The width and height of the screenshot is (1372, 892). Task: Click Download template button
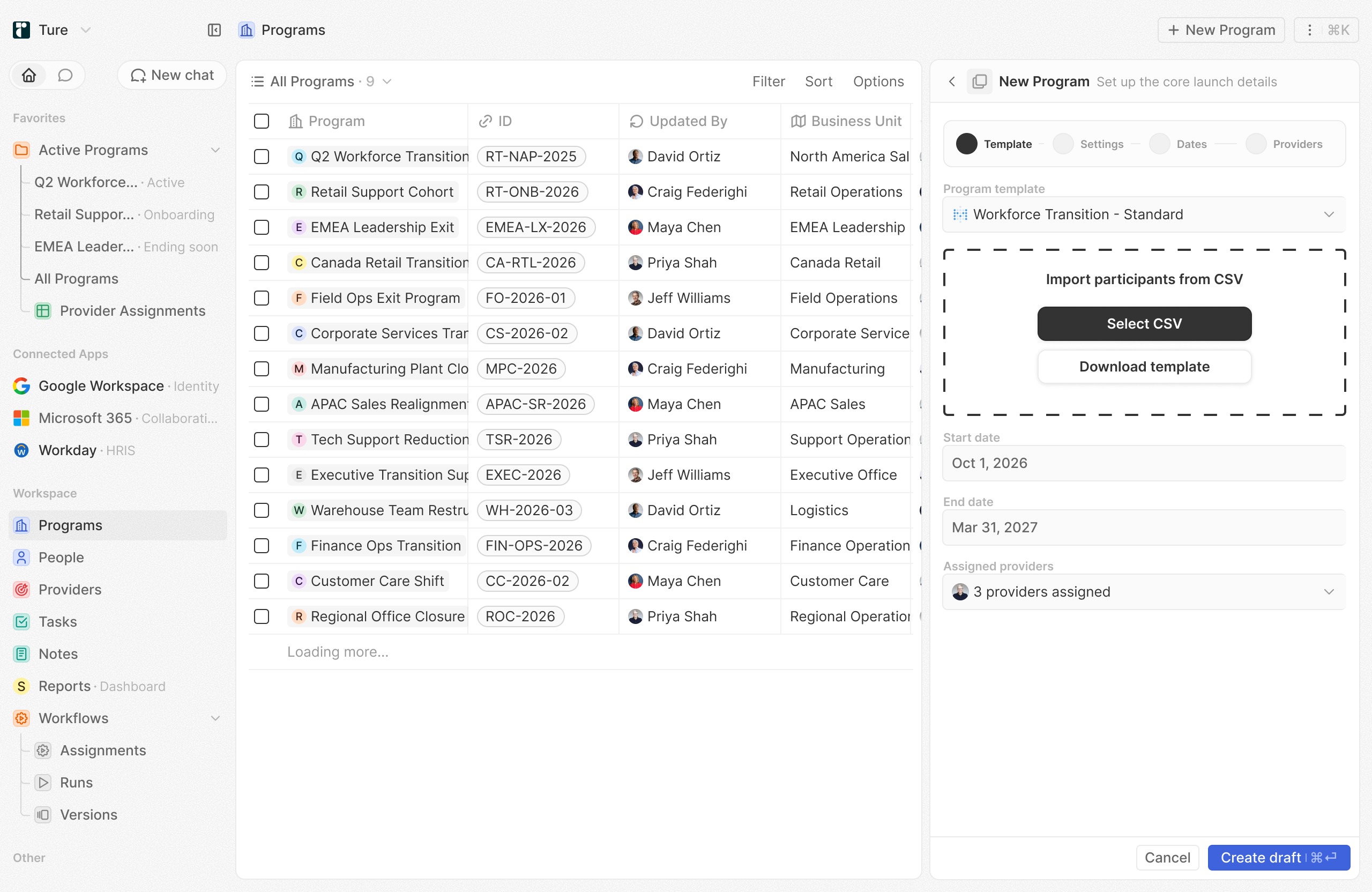tap(1144, 367)
